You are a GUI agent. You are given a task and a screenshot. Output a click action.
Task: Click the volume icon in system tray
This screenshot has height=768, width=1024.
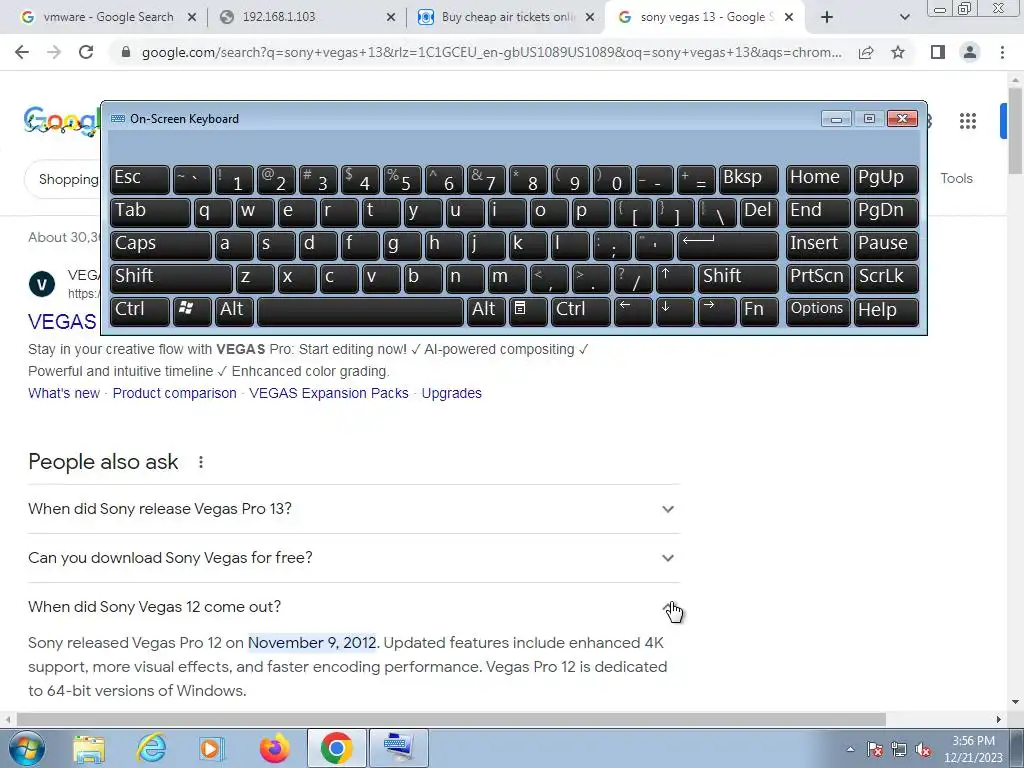tap(923, 750)
